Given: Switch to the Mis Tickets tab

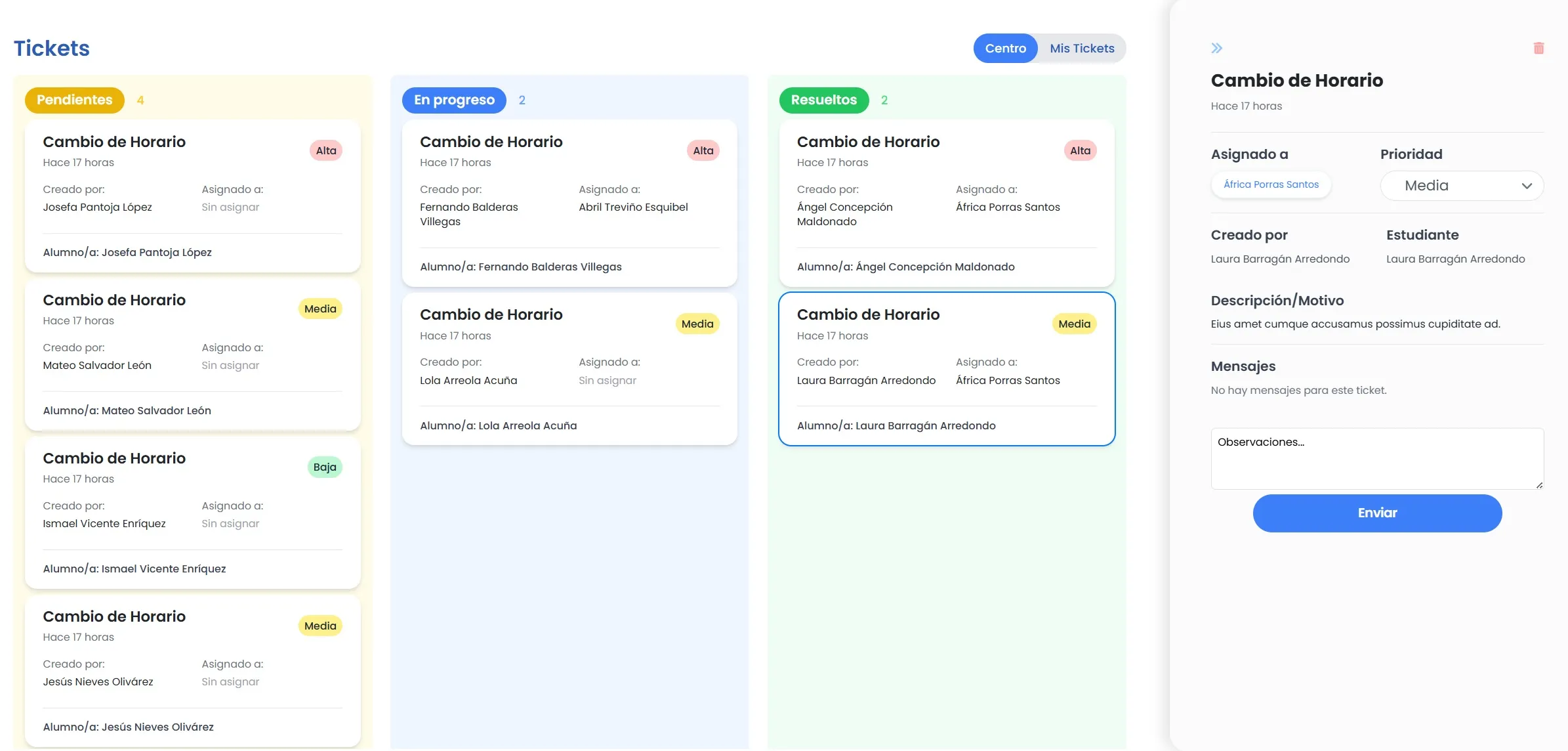Looking at the screenshot, I should coord(1082,47).
